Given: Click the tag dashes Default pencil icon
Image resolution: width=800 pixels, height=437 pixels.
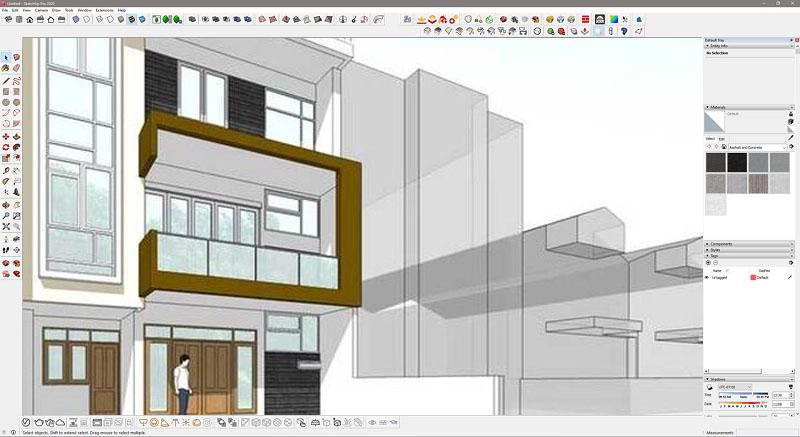Looking at the screenshot, I should coord(790,277).
